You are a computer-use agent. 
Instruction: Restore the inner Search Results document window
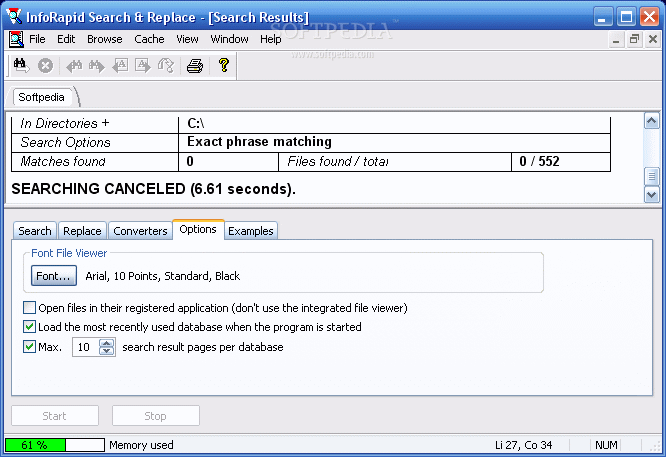pos(634,40)
